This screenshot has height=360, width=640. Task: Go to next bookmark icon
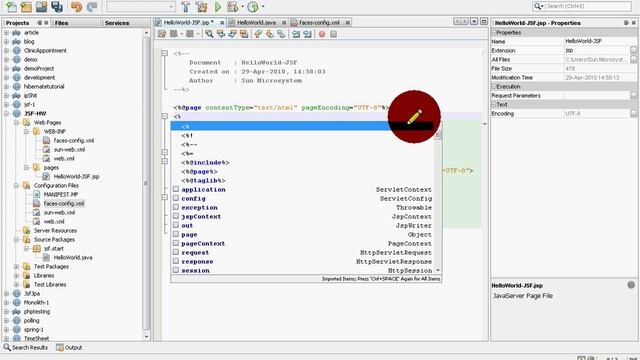[x=270, y=34]
